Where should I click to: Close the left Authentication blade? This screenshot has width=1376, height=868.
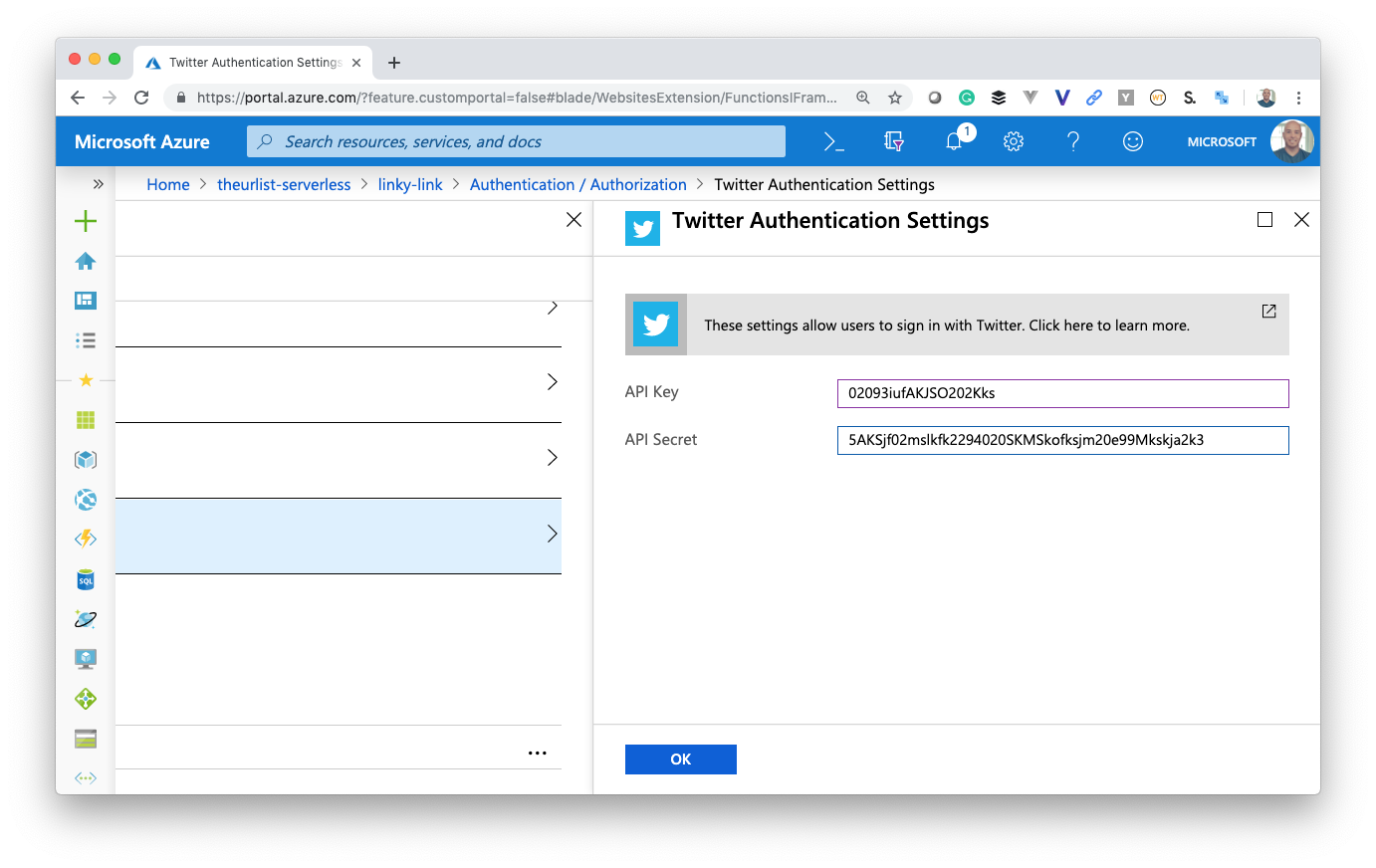pos(573,220)
